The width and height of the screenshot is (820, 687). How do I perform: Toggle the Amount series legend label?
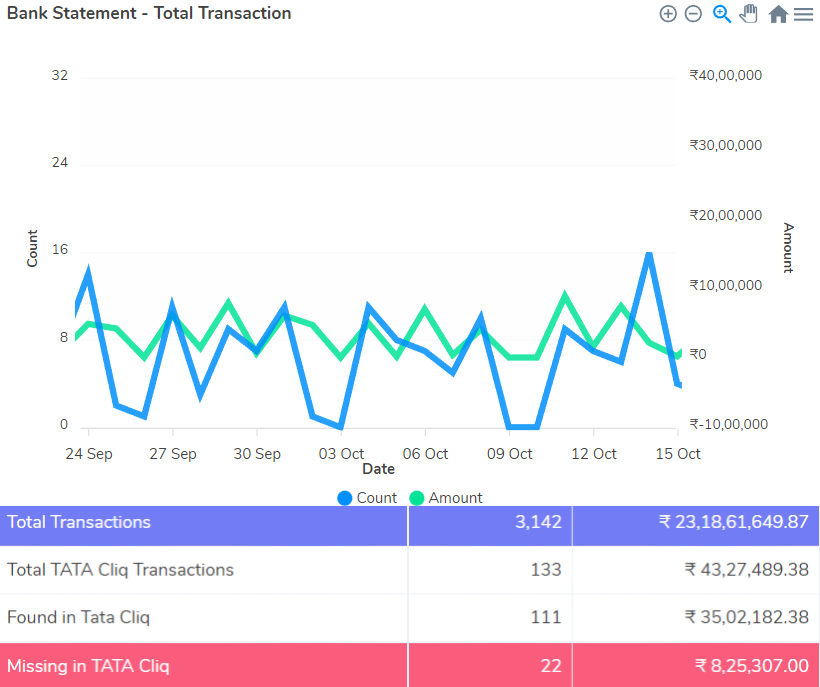[455, 498]
